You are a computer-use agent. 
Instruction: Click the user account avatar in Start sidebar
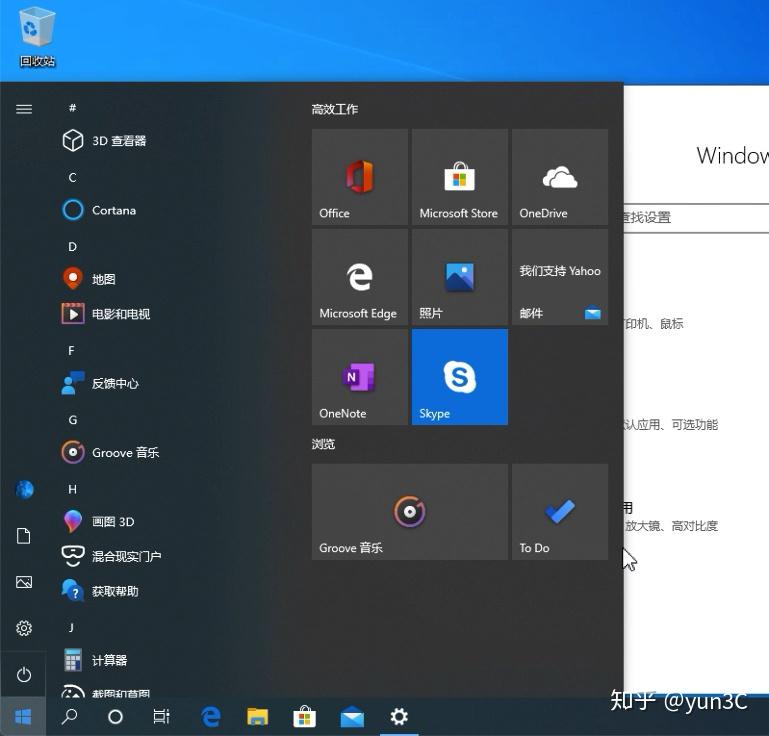(x=25, y=489)
